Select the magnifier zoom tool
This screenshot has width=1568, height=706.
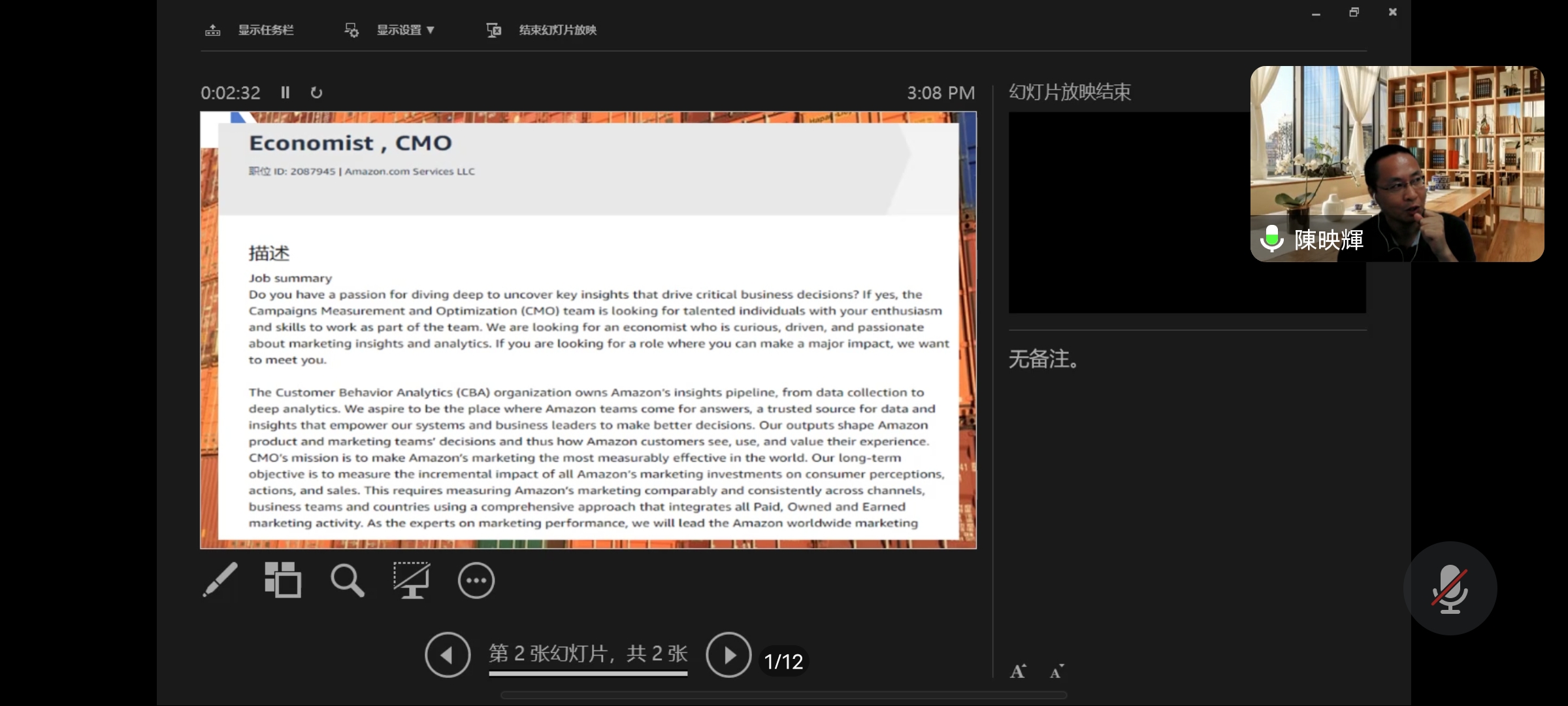pyautogui.click(x=348, y=580)
